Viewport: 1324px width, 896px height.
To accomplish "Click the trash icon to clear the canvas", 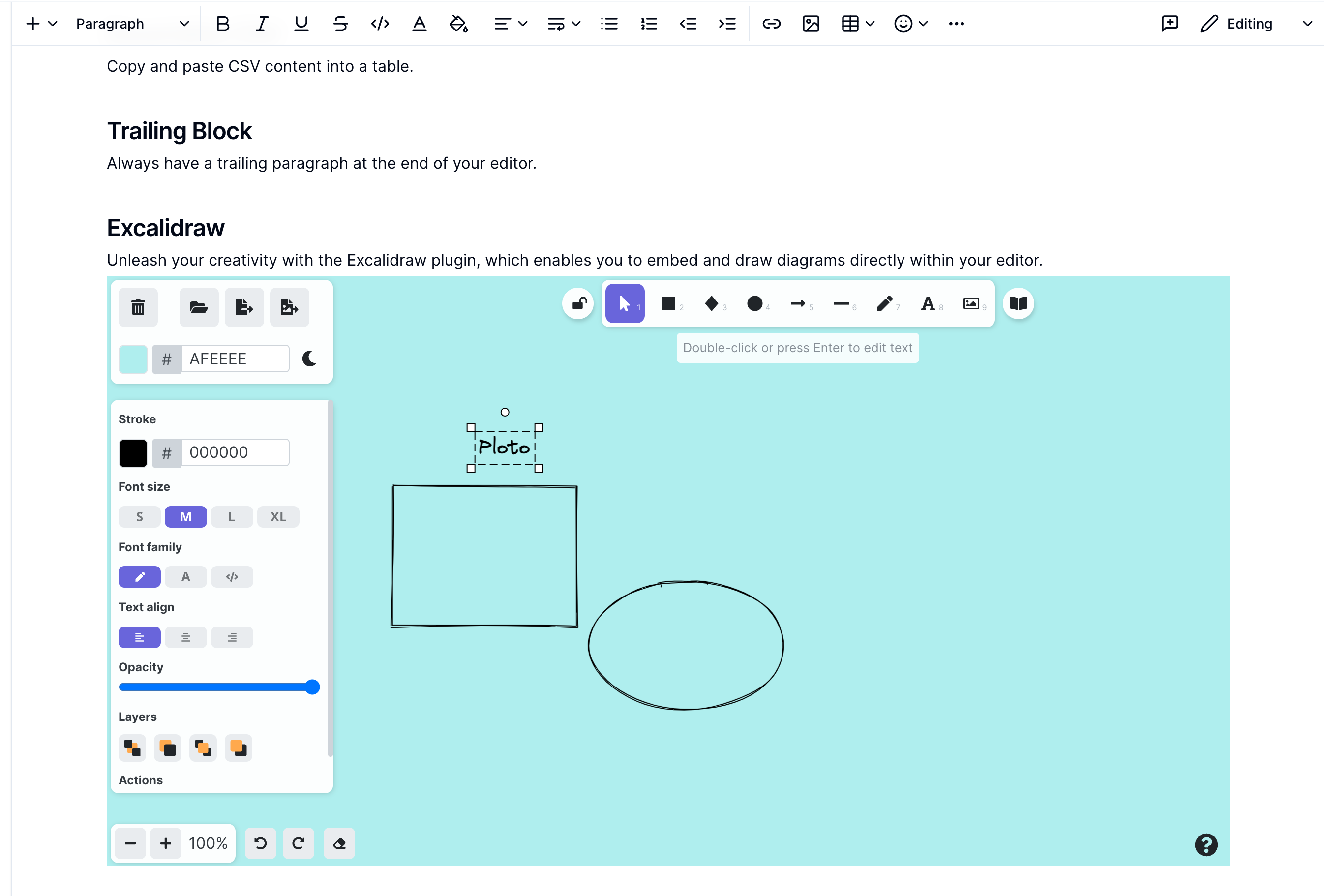I will (x=138, y=307).
